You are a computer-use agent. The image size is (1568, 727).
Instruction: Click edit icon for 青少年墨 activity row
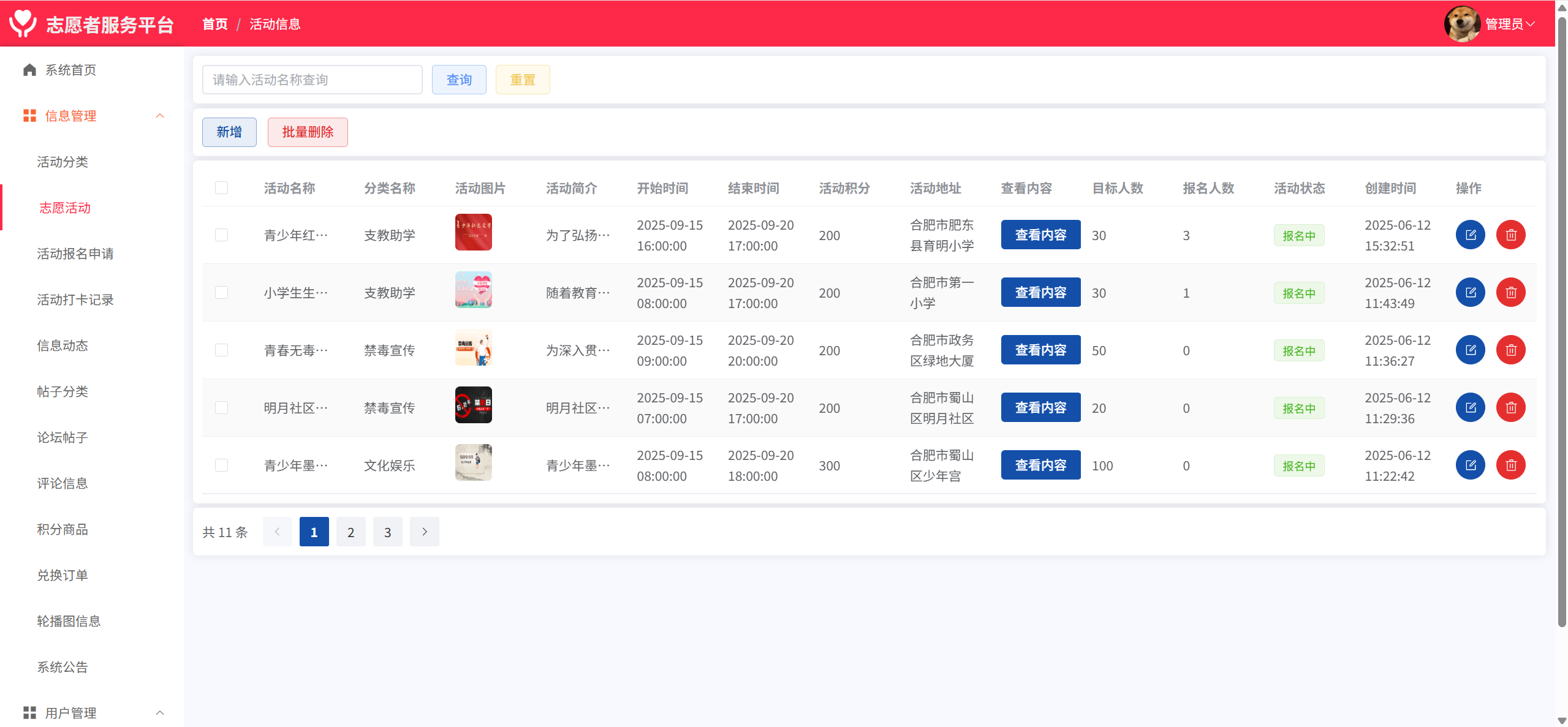click(1470, 465)
